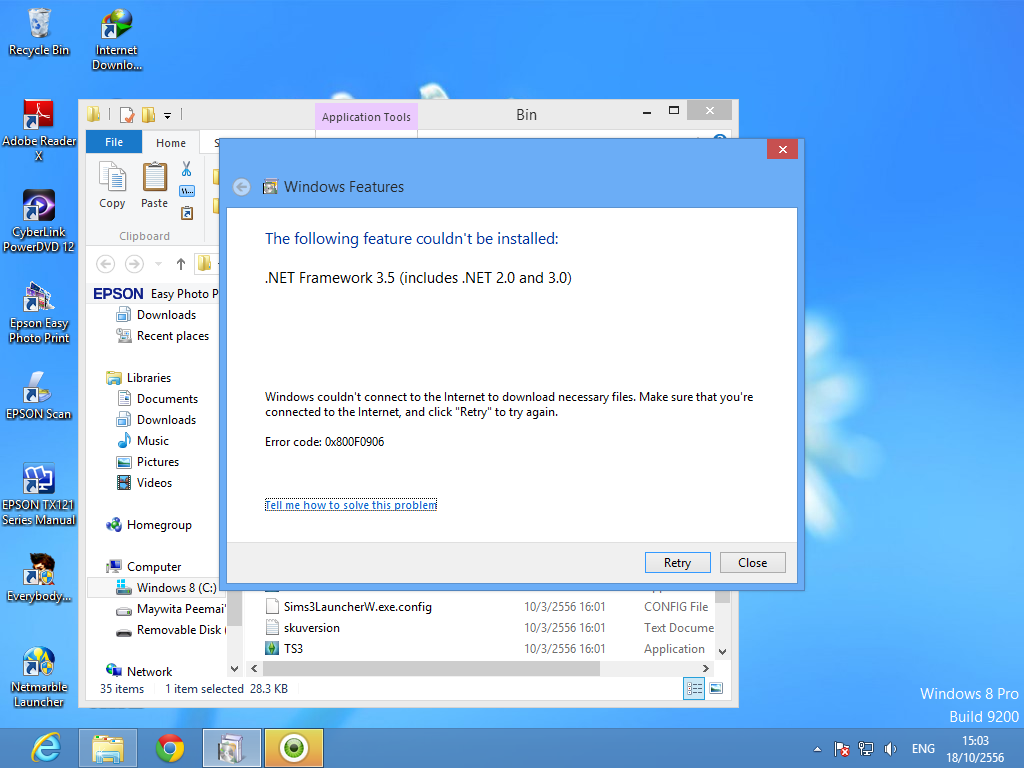Open the File menu in Explorer
This screenshot has width=1024, height=768.
click(x=114, y=142)
